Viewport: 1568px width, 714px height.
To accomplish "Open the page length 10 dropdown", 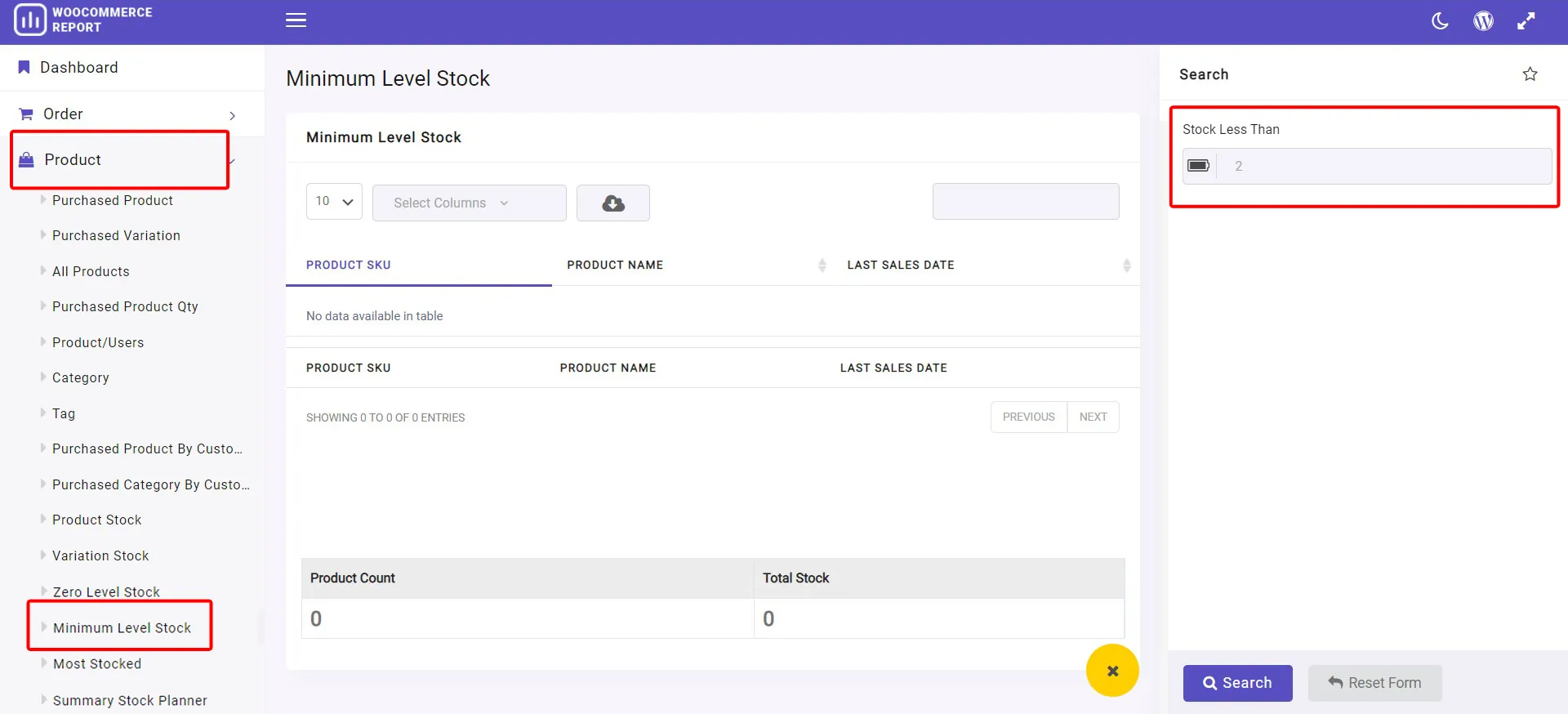I will tap(334, 202).
